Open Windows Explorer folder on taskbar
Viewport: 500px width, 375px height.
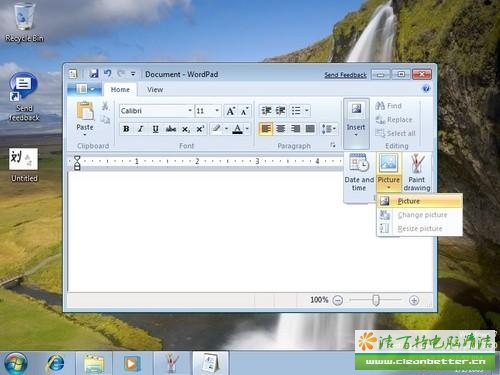pyautogui.click(x=94, y=363)
